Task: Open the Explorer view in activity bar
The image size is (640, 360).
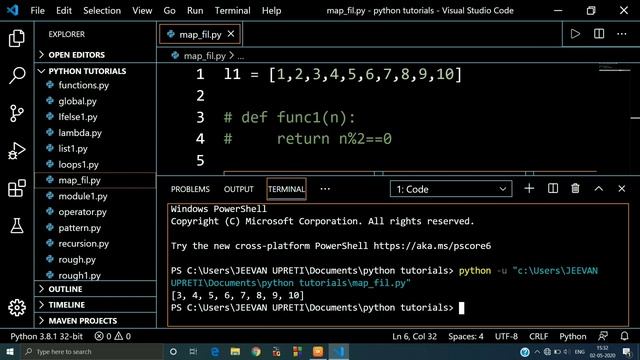Action: click(17, 38)
